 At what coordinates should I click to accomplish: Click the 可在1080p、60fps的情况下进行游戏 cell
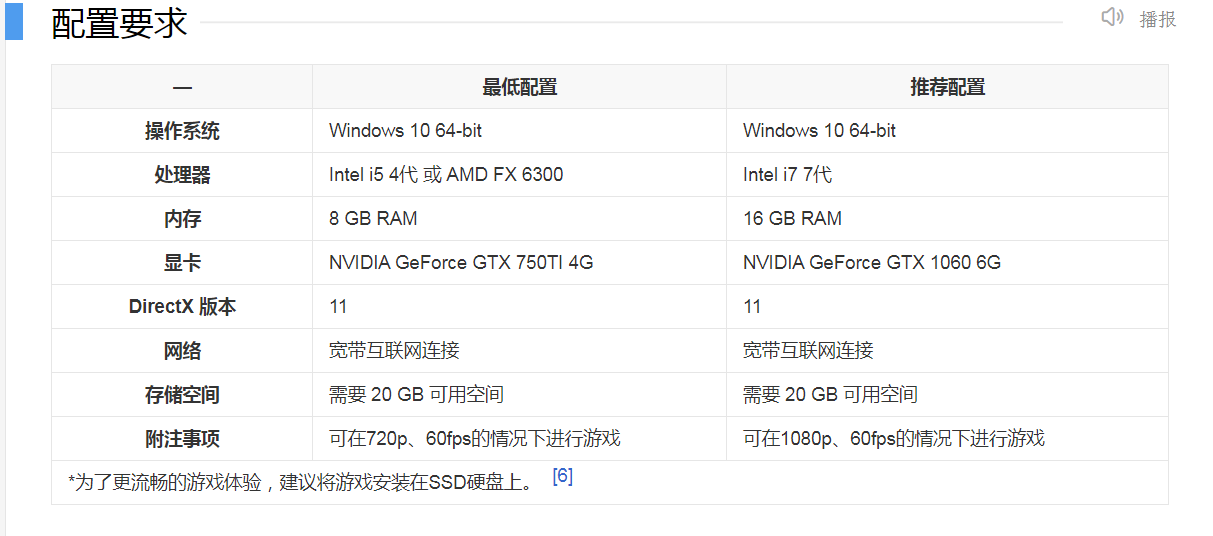[947, 439]
